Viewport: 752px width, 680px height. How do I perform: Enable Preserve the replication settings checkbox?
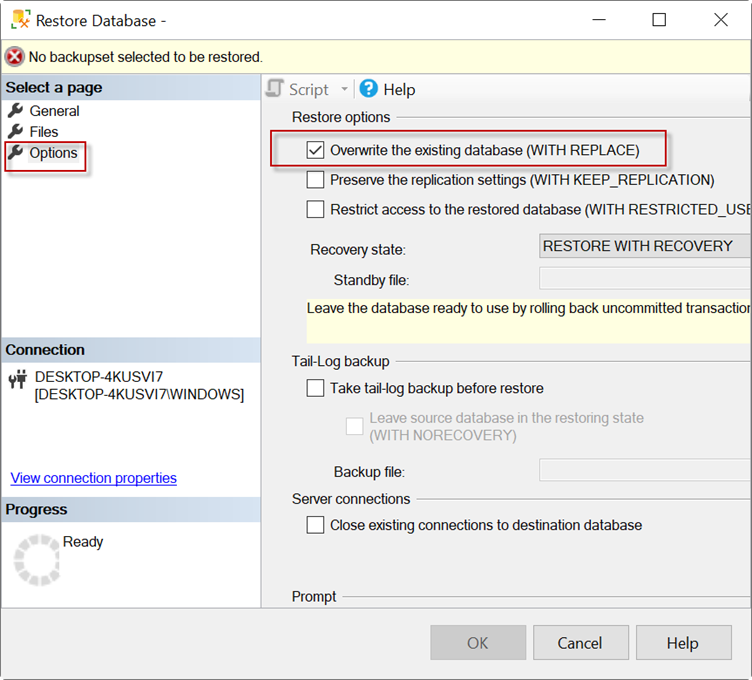315,180
